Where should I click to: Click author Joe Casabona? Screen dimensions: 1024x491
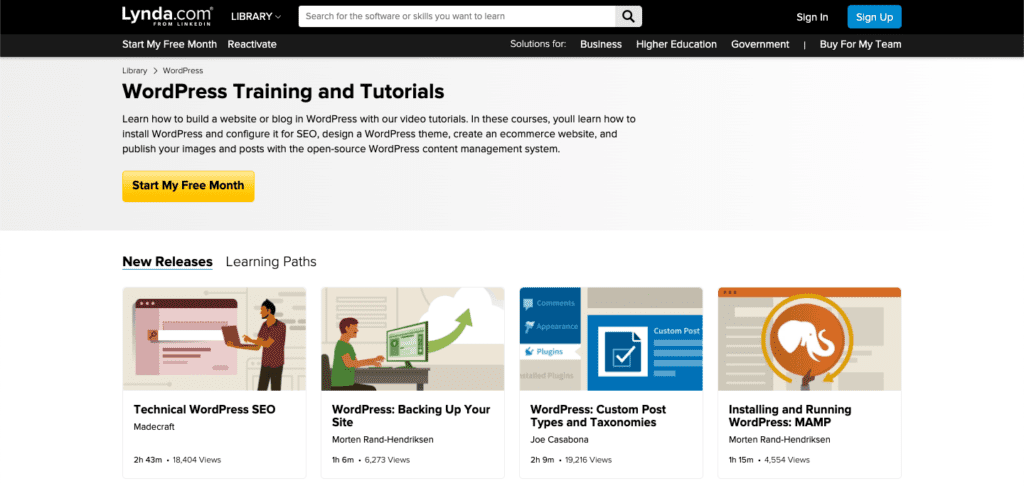click(x=557, y=439)
